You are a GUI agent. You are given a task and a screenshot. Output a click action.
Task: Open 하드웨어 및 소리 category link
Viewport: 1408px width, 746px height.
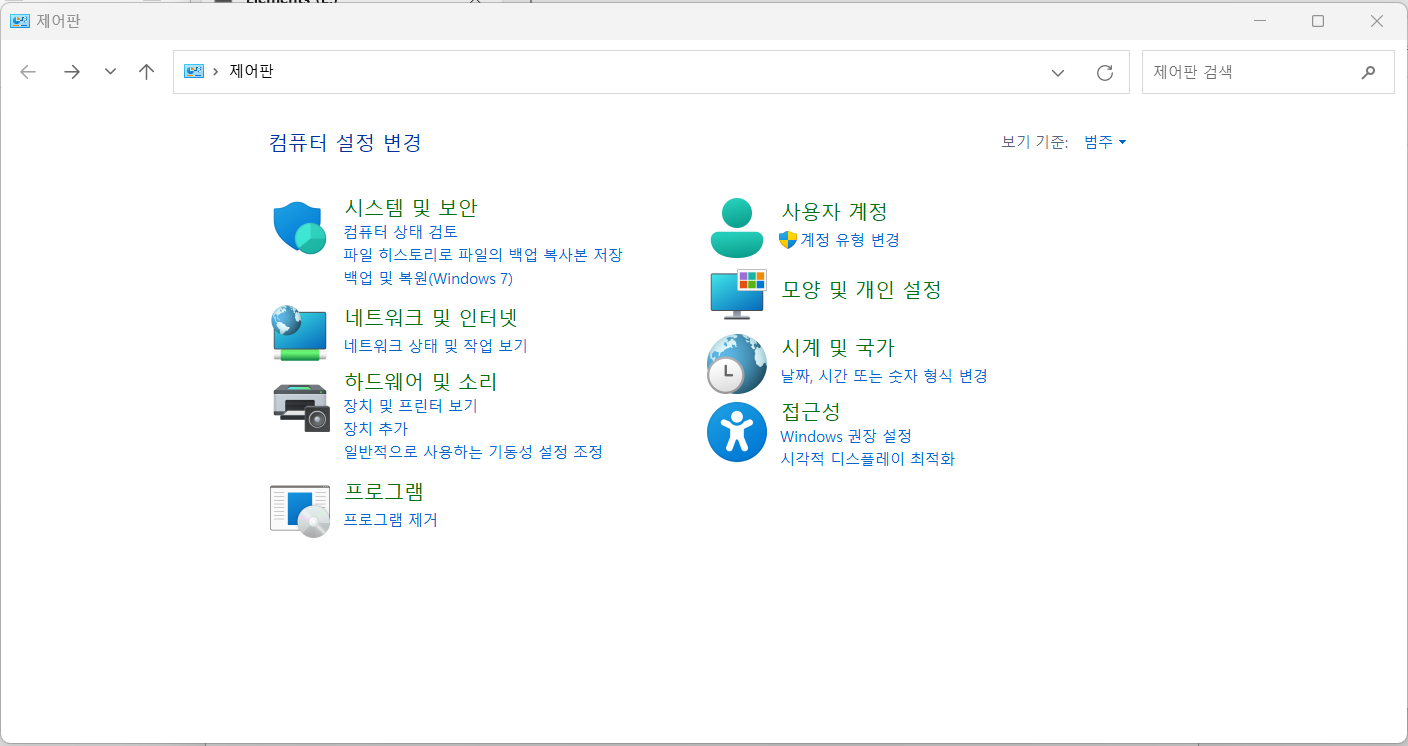point(421,382)
